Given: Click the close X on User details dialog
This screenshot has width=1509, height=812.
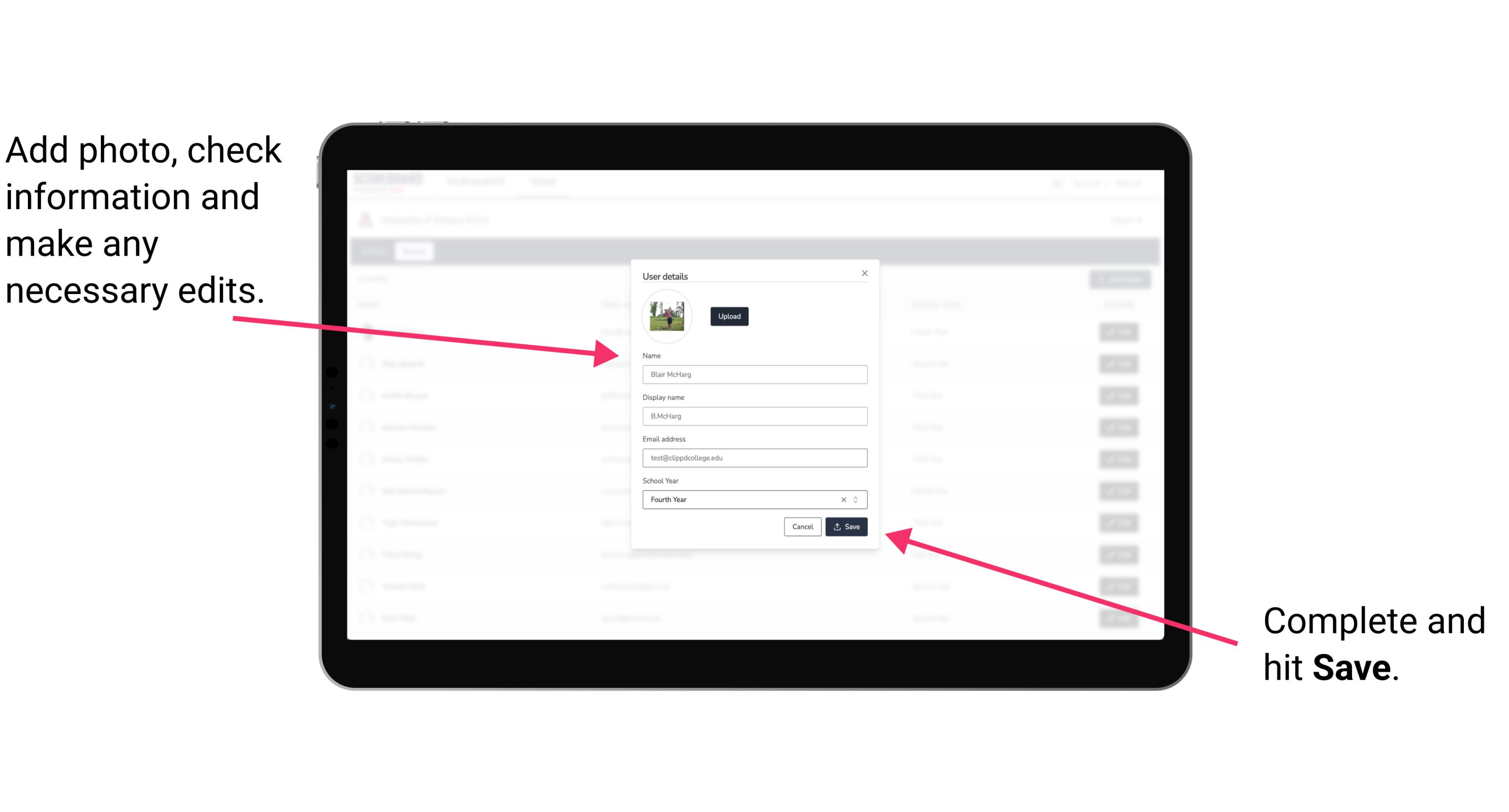Looking at the screenshot, I should 864,273.
